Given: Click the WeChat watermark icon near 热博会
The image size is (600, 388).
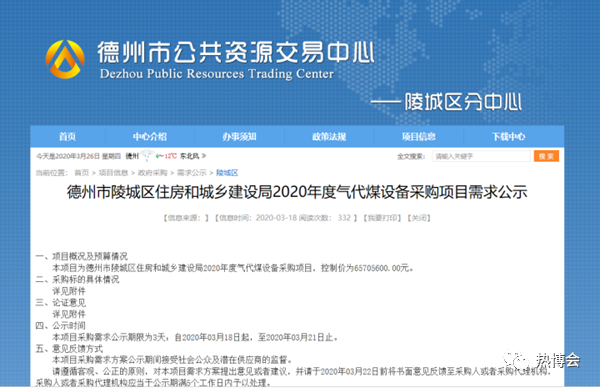Looking at the screenshot, I should pos(515,360).
